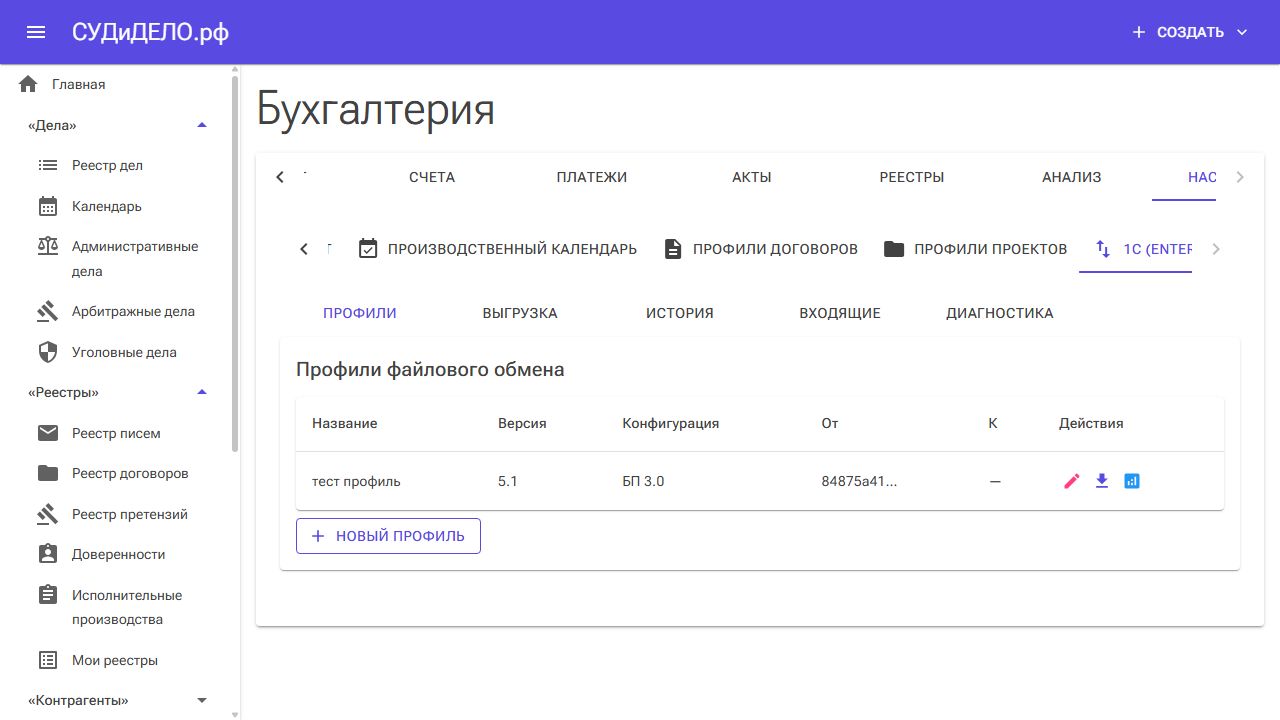Open the ПРОИЗВОДСТВЕННЫЙ КАЛЕНДАРЬ sub-tab

pos(497,248)
